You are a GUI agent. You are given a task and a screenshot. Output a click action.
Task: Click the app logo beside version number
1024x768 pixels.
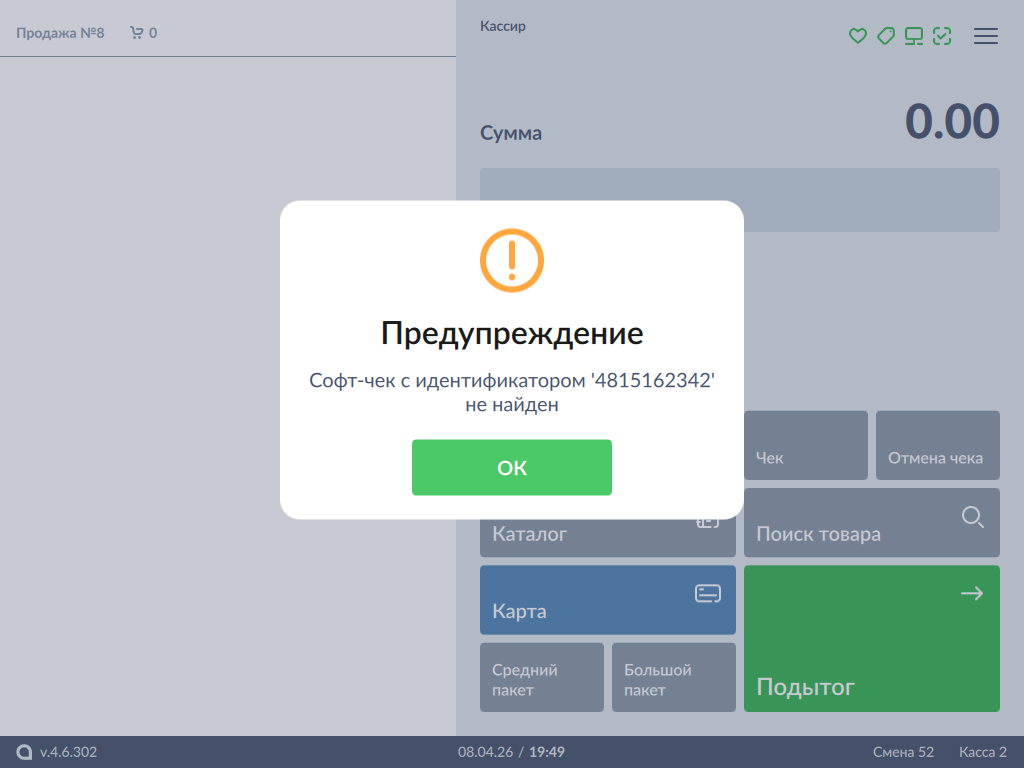point(25,752)
